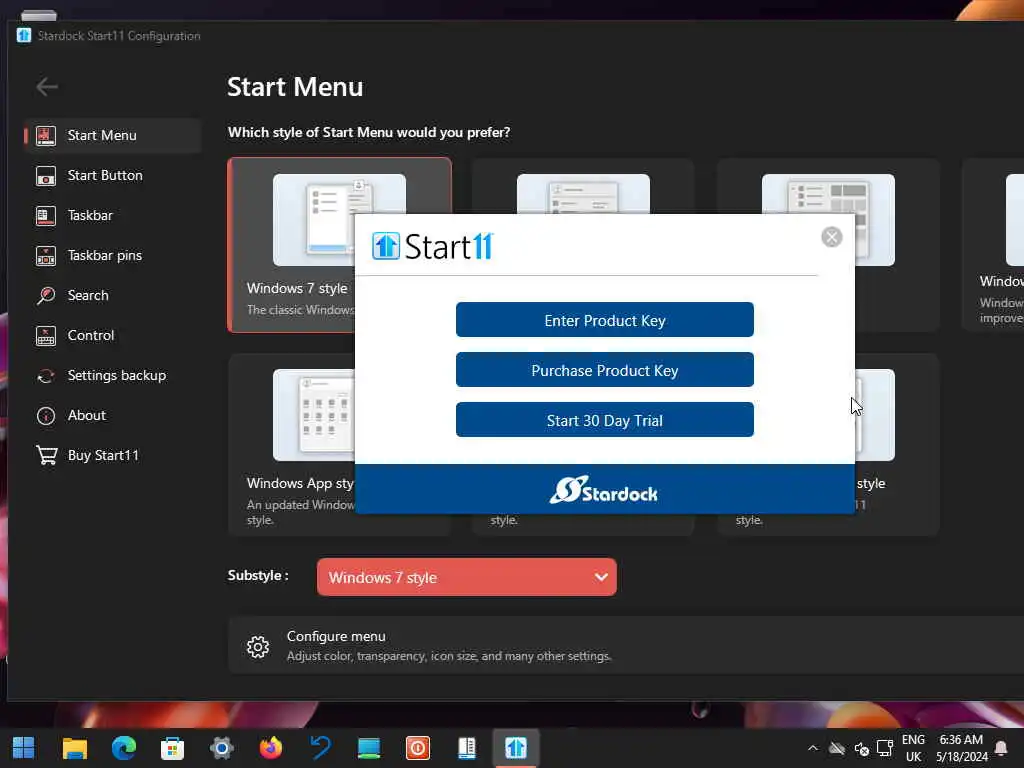Click the Start11 taskbar icon

[x=516, y=748]
